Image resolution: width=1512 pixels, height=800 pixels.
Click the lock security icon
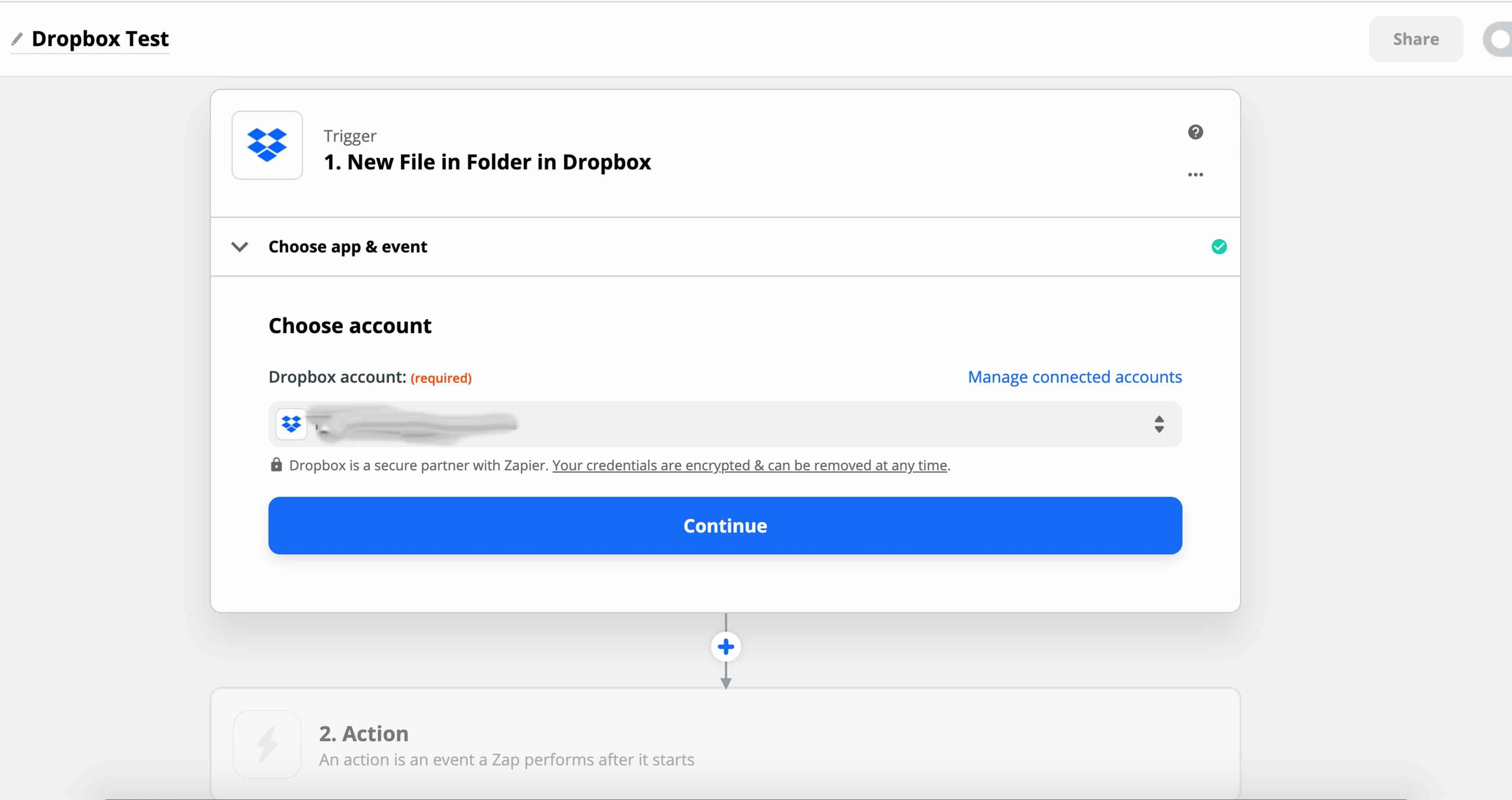tap(276, 465)
